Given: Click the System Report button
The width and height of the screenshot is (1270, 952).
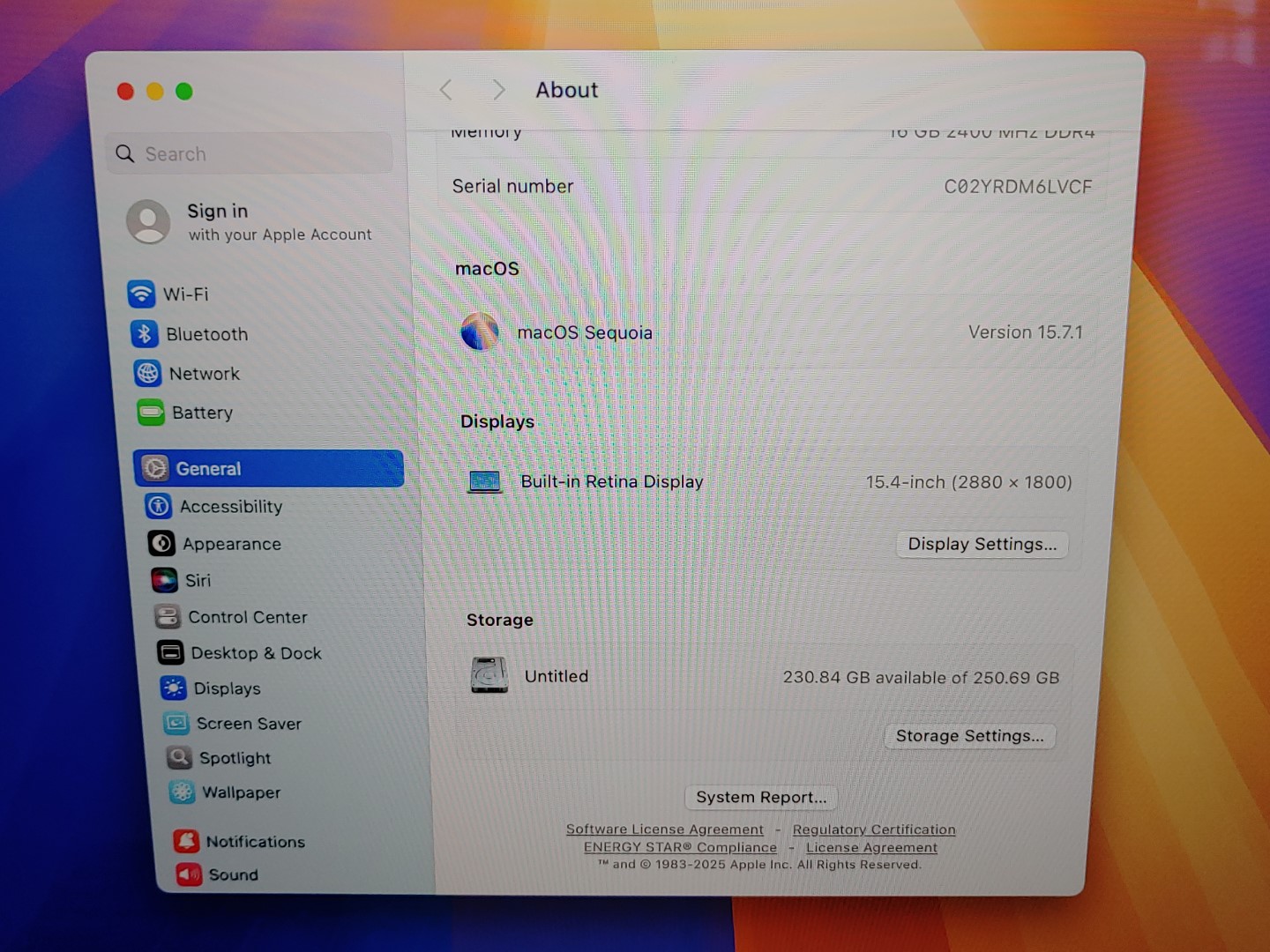Looking at the screenshot, I should (761, 798).
